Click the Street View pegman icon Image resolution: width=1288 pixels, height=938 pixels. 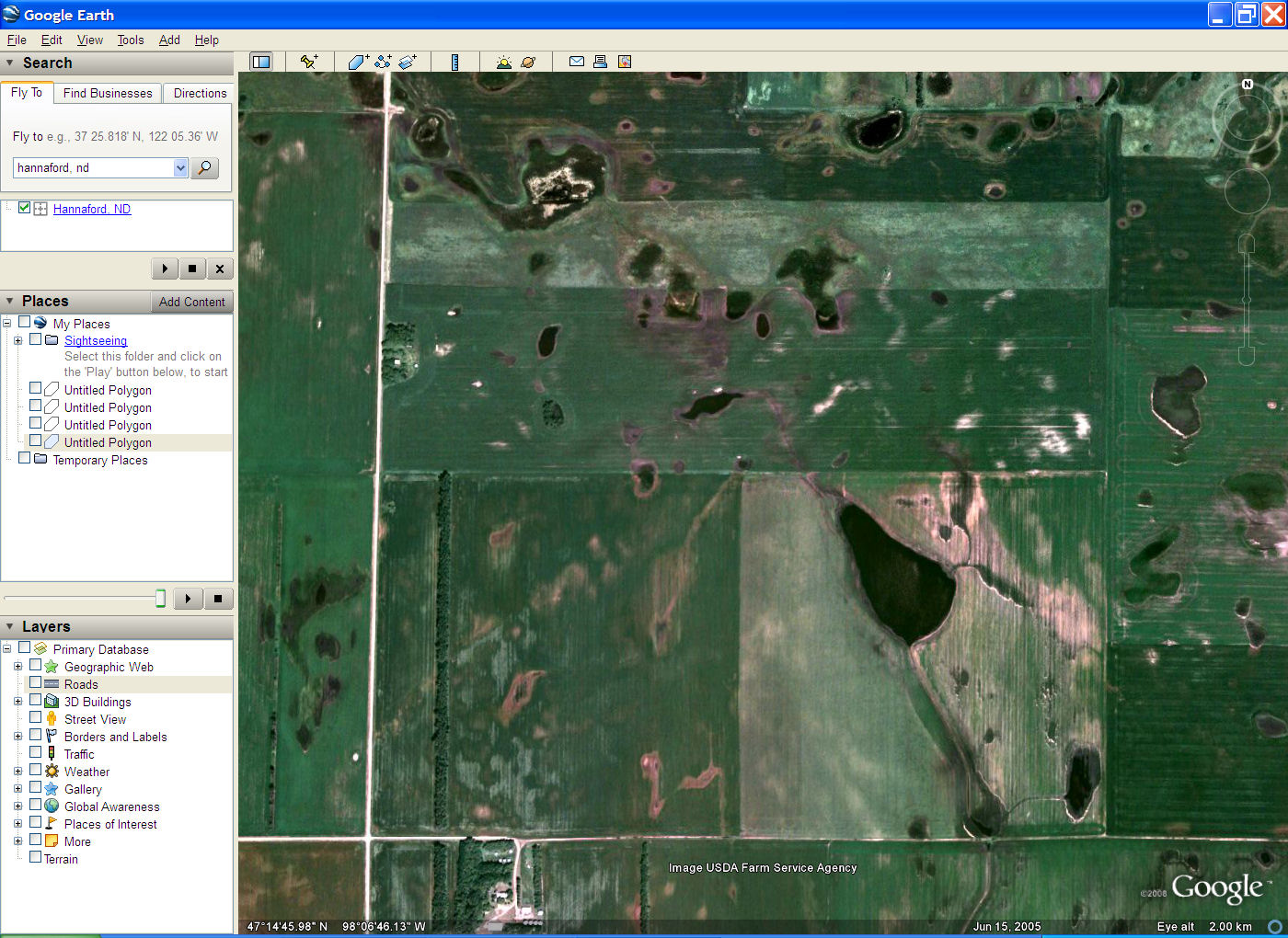click(x=52, y=719)
